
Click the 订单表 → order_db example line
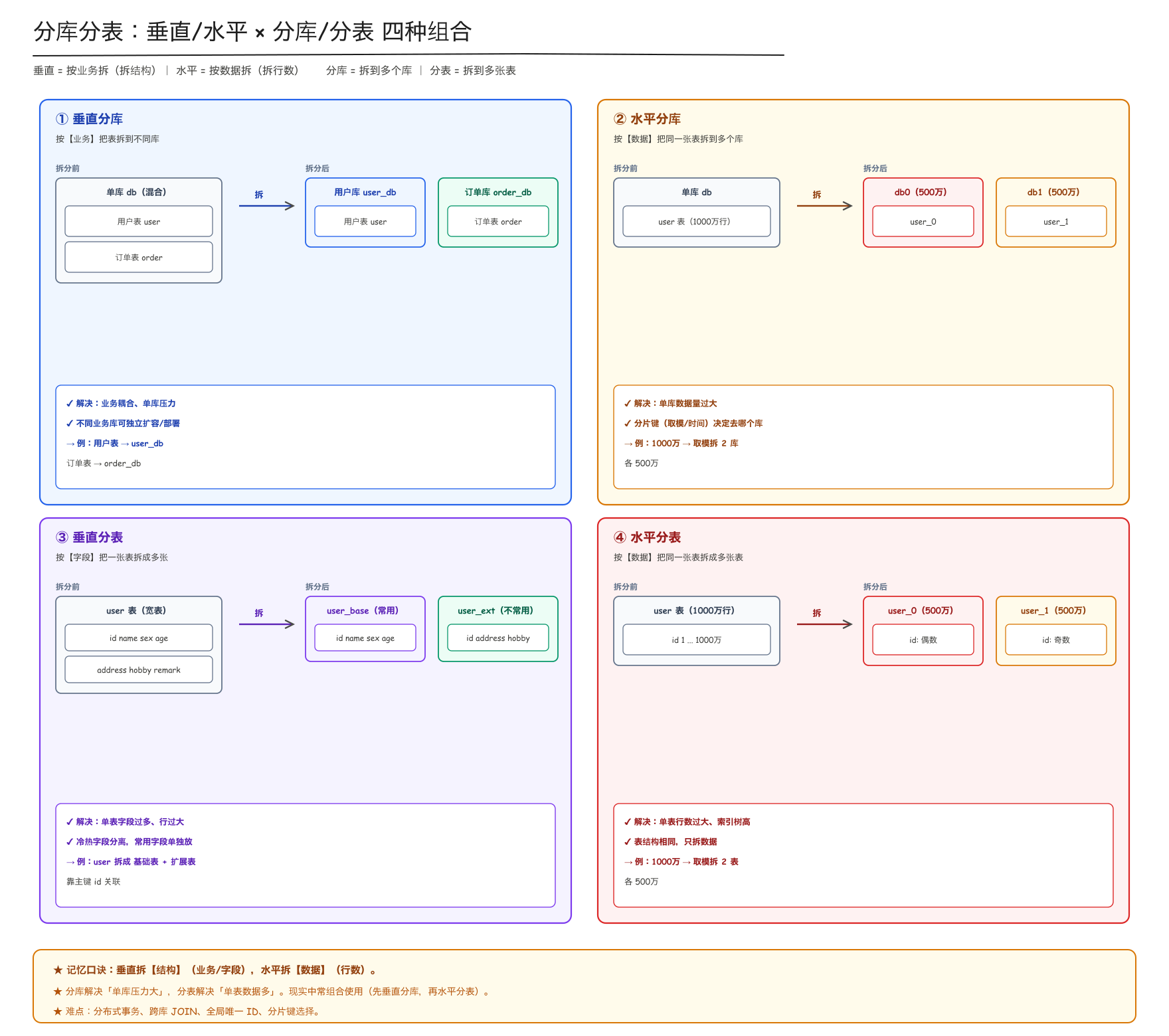104,463
